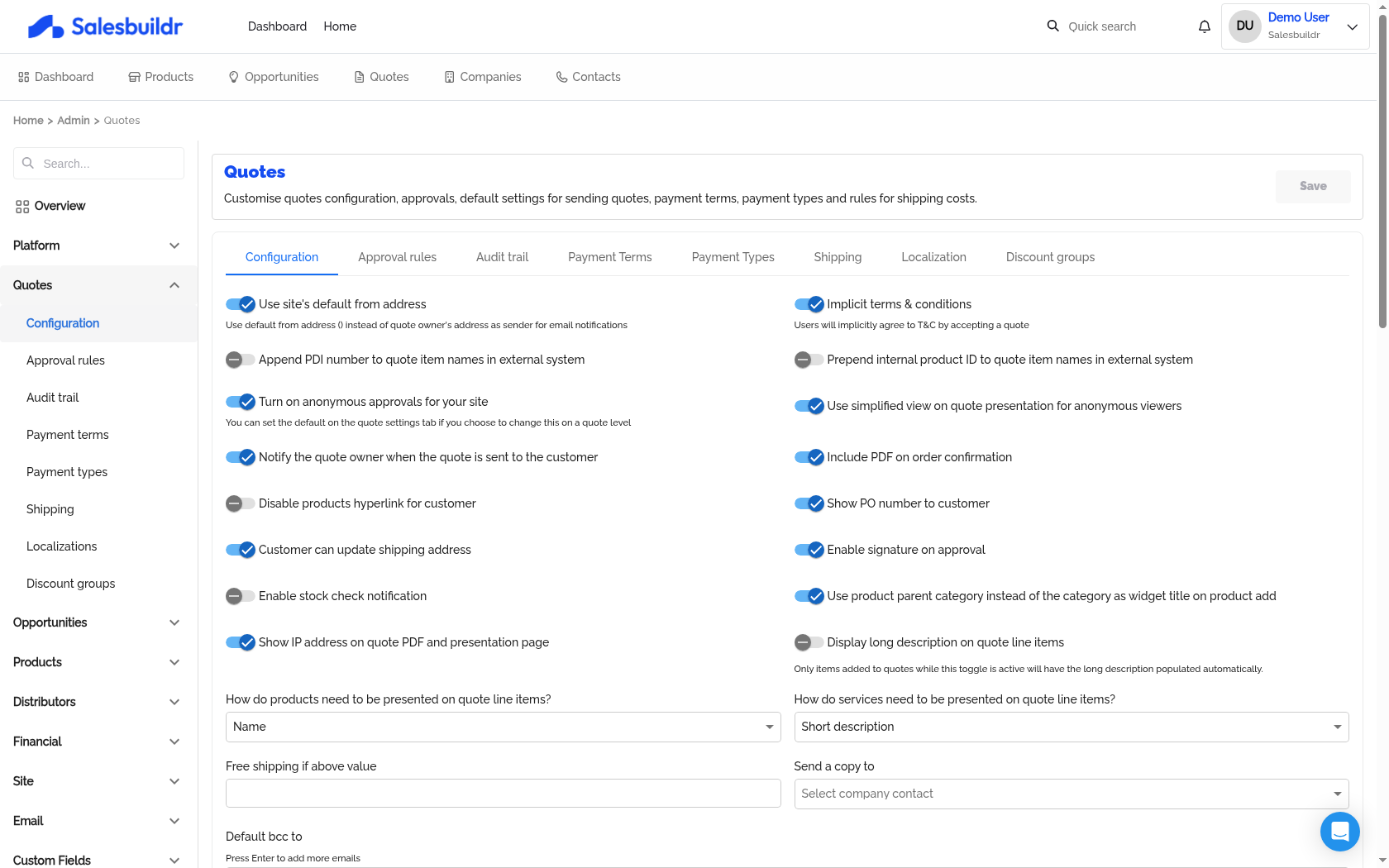This screenshot has width=1389, height=868.
Task: Toggle Enable signature on approval
Action: coord(809,550)
